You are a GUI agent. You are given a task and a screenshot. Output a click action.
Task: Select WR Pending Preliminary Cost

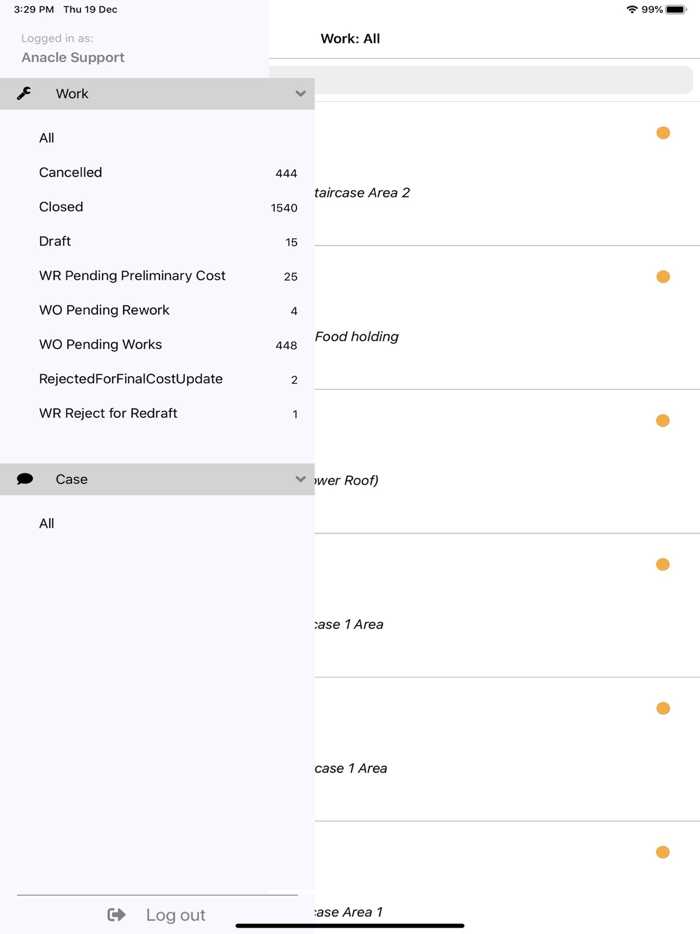(x=132, y=276)
